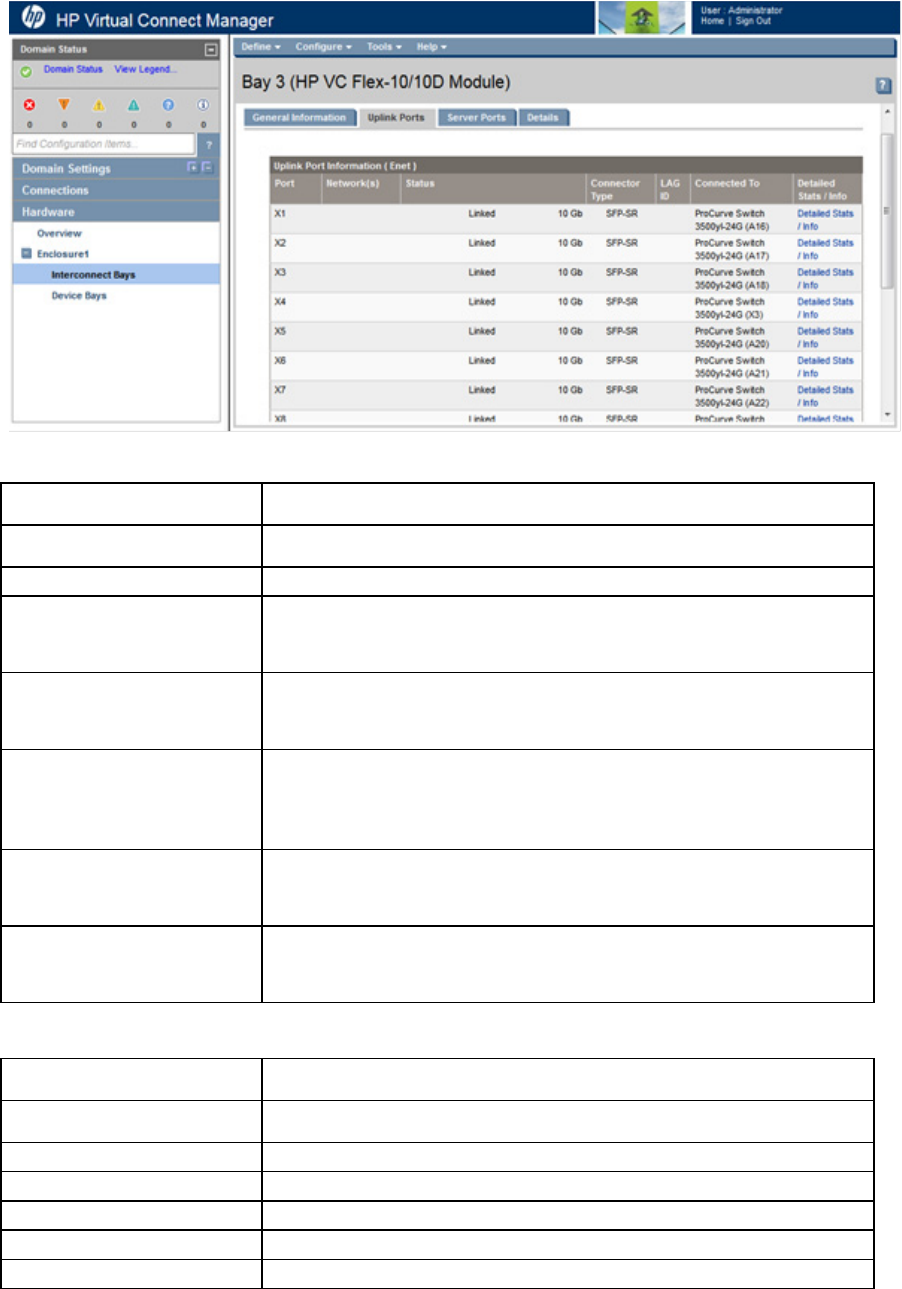Click the orange major alert triangle icon
The height and width of the screenshot is (1289, 902).
pos(65,104)
